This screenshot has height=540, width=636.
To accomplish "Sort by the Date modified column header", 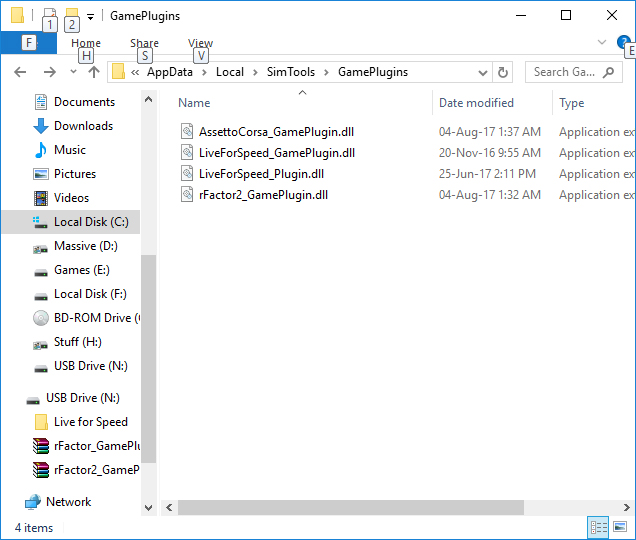I will (x=476, y=103).
